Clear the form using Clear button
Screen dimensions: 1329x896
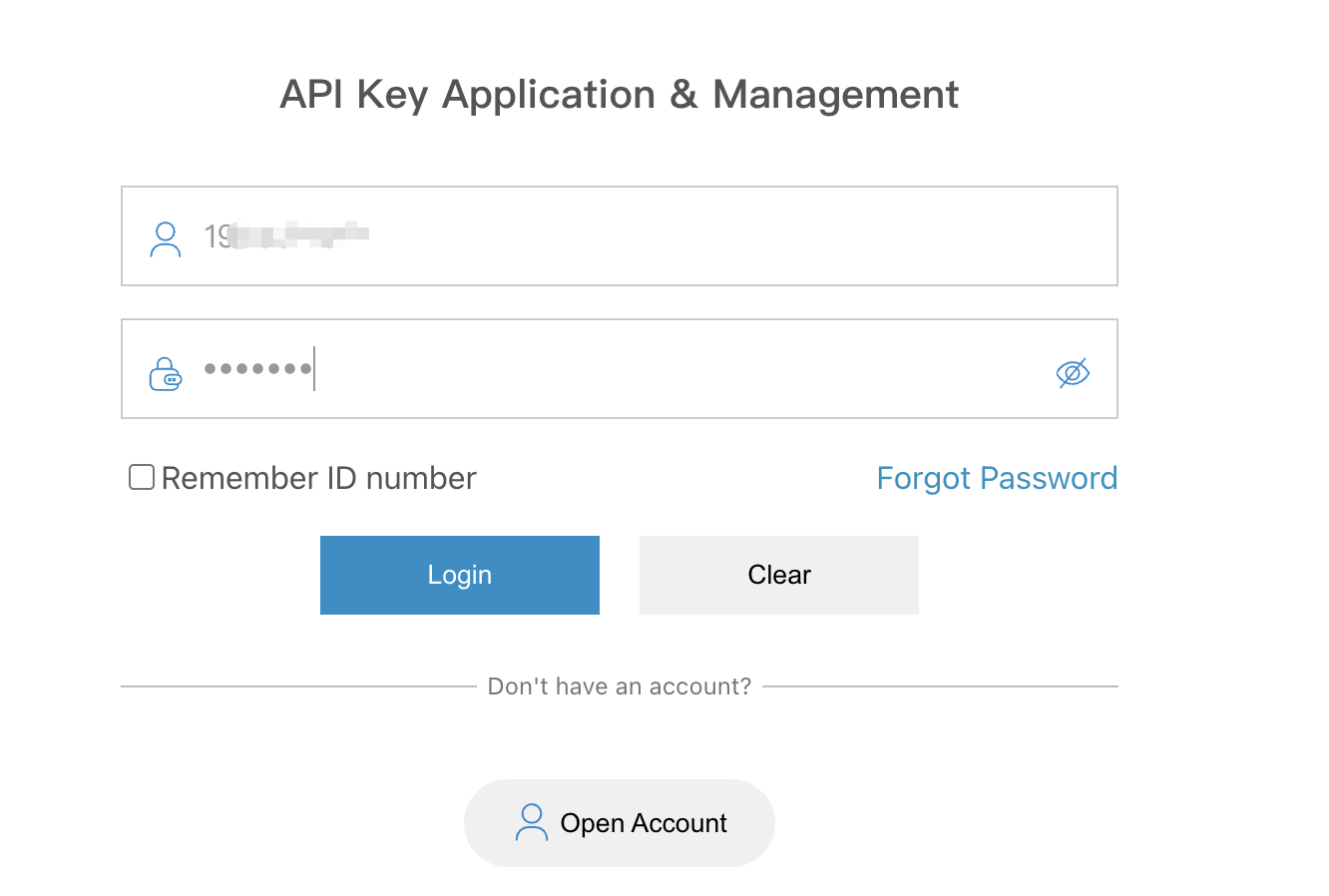[x=778, y=575]
